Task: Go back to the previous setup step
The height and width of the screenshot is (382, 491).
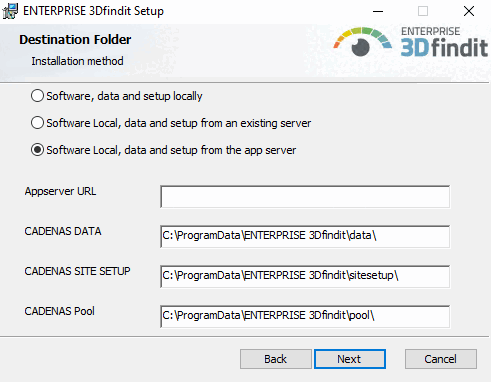Action: tap(276, 359)
